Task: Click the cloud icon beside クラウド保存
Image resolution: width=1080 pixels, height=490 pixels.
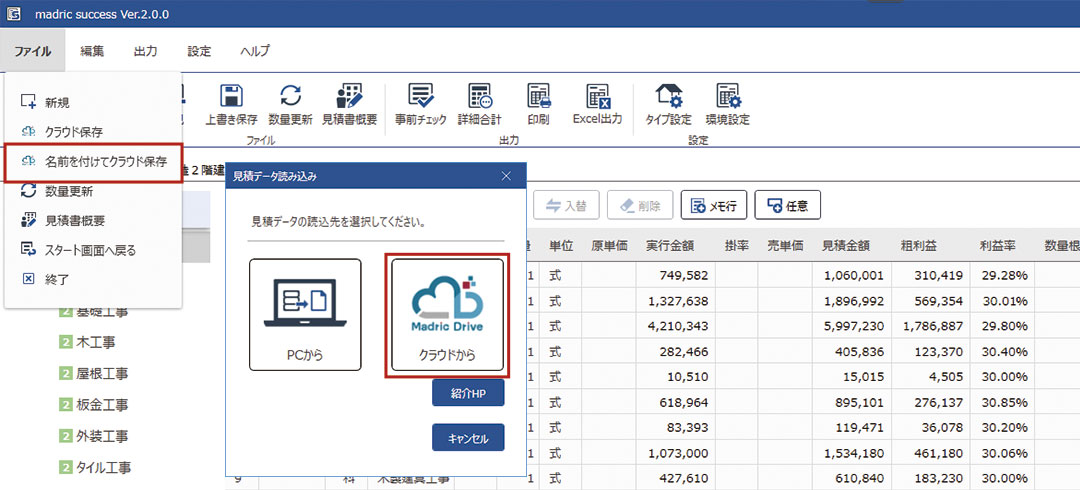Action: (x=28, y=132)
